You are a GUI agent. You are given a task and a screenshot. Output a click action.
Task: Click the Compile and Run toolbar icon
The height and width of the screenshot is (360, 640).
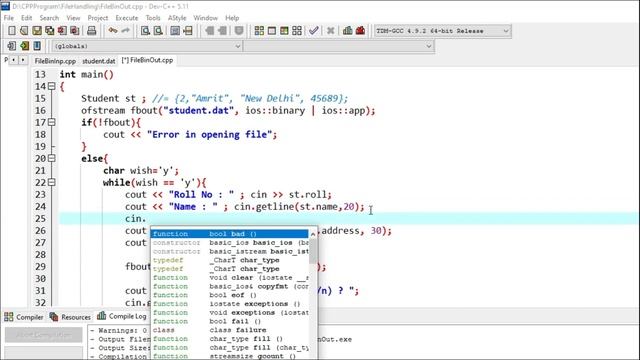pos(284,31)
